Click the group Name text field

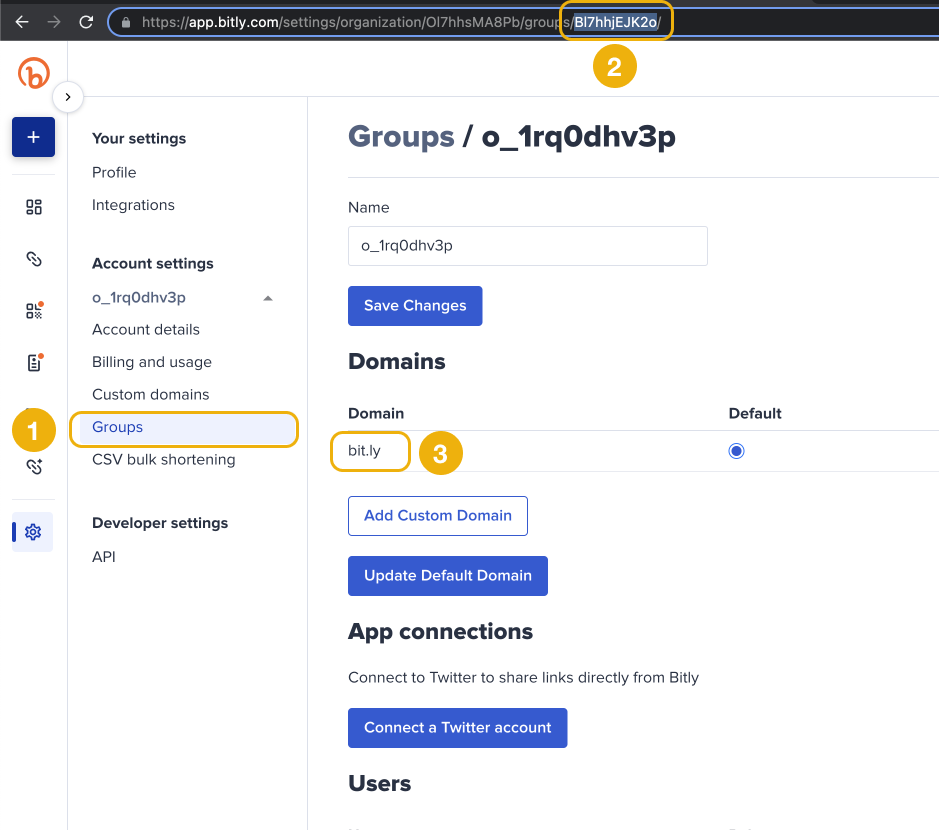point(527,246)
